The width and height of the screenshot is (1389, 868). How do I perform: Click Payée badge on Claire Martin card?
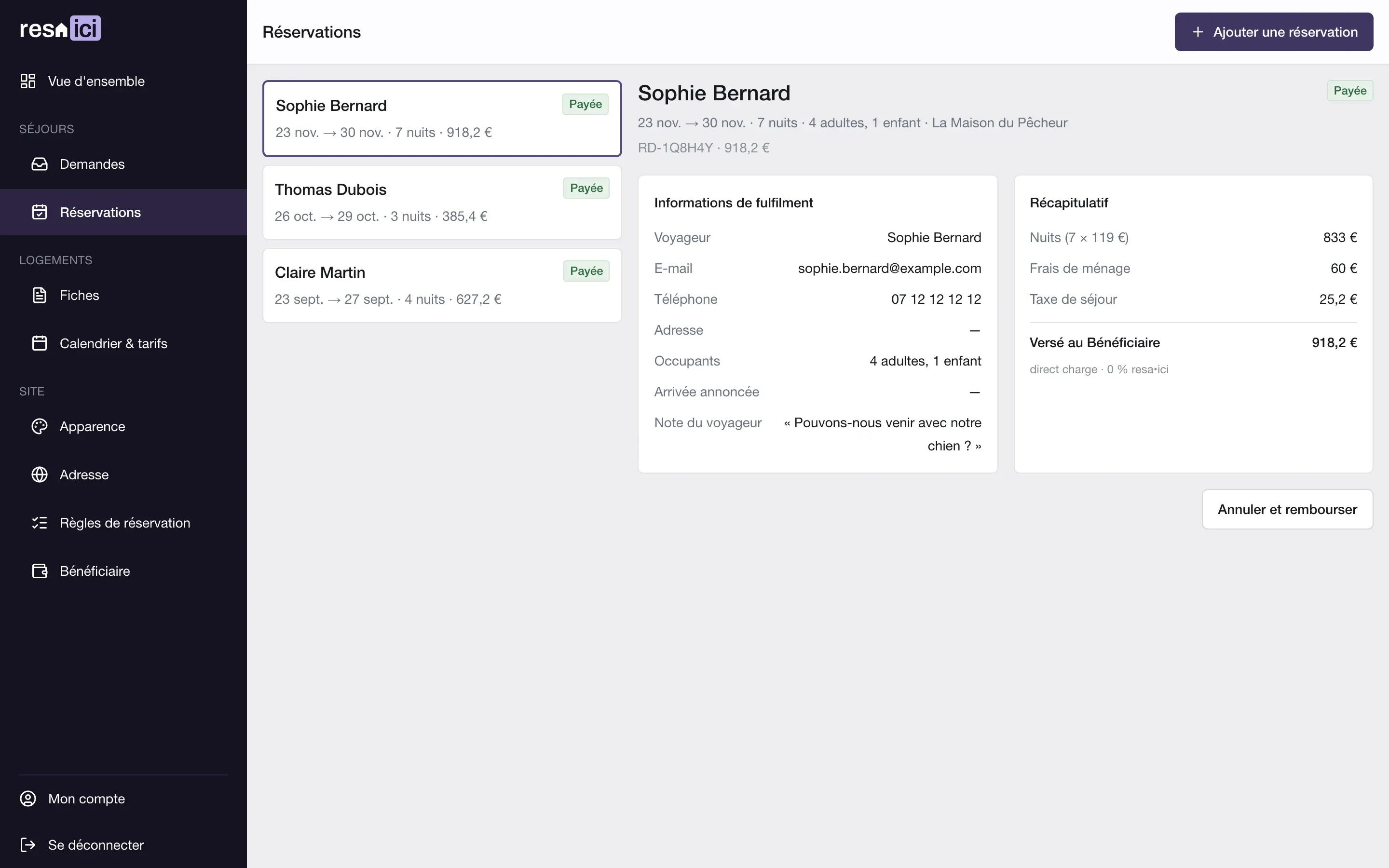(x=586, y=271)
